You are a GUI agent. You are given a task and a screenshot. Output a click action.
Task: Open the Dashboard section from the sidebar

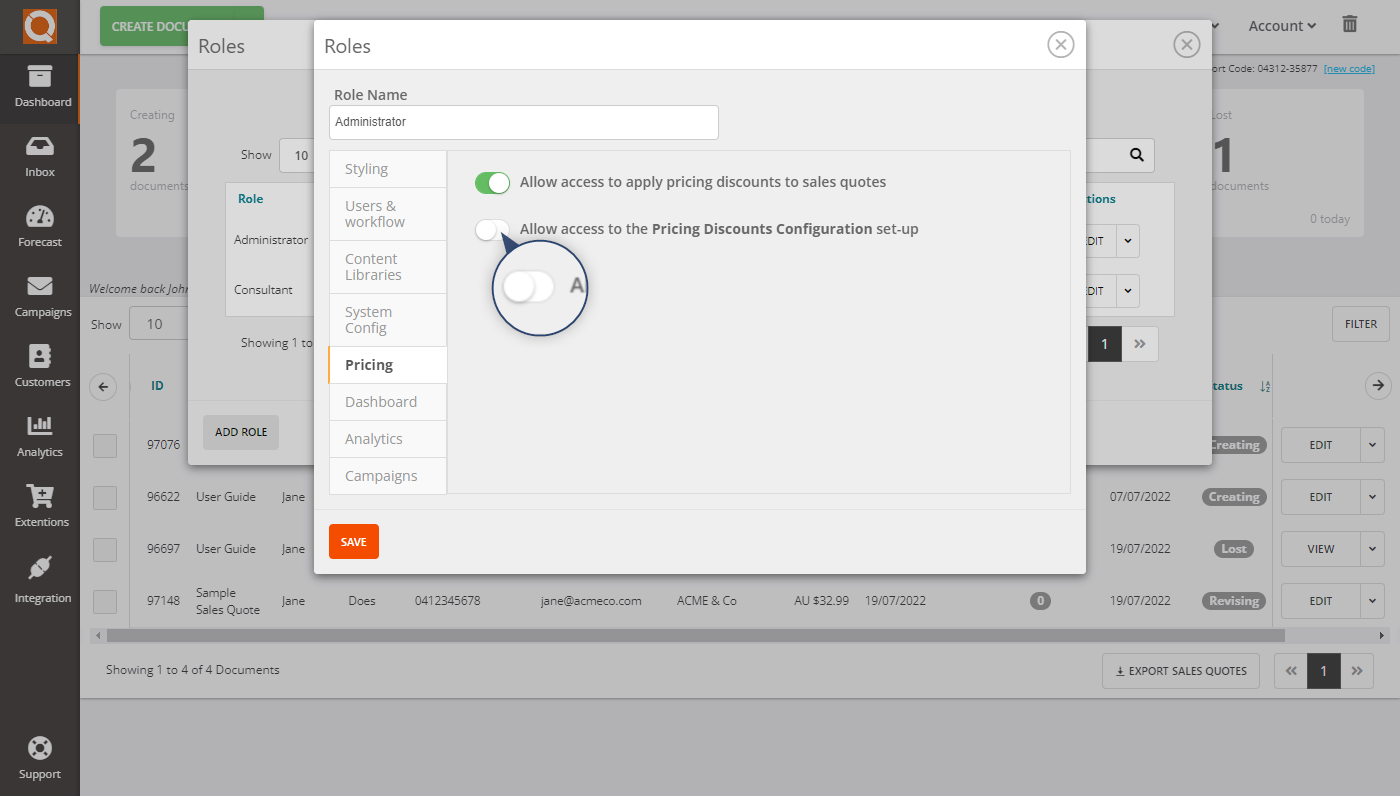pos(40,90)
